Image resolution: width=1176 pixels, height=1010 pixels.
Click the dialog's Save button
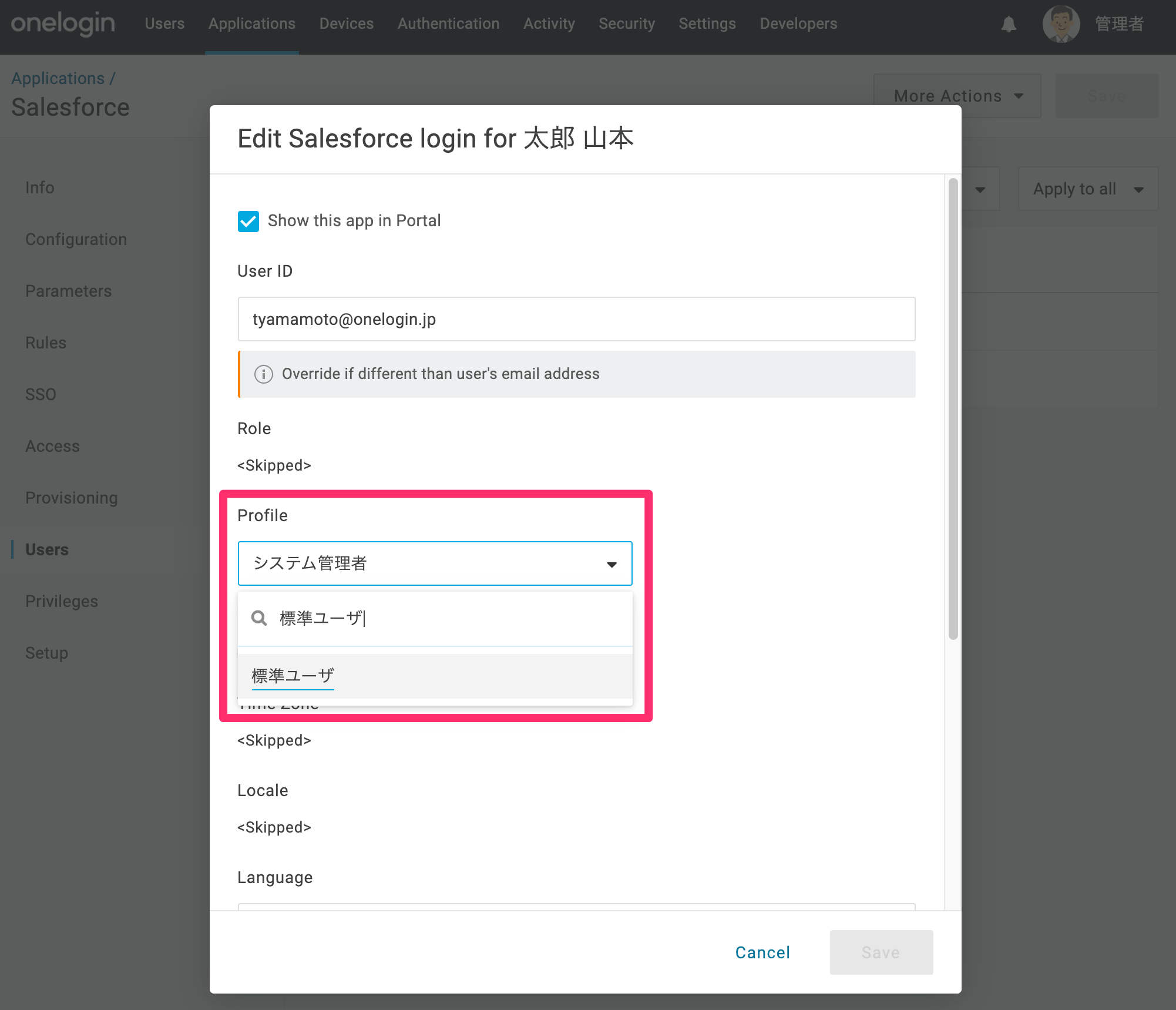pyautogui.click(x=881, y=952)
